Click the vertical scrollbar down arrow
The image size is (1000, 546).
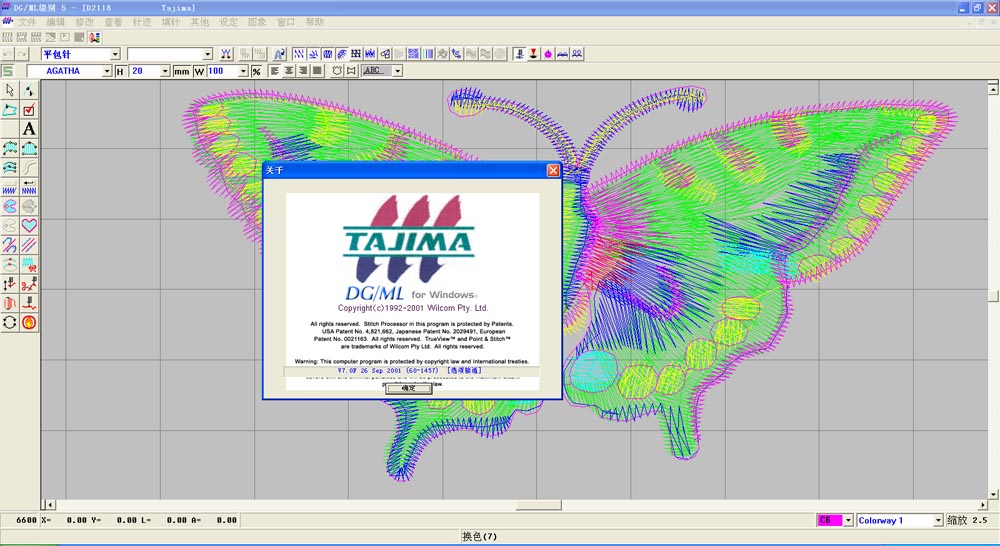point(993,494)
